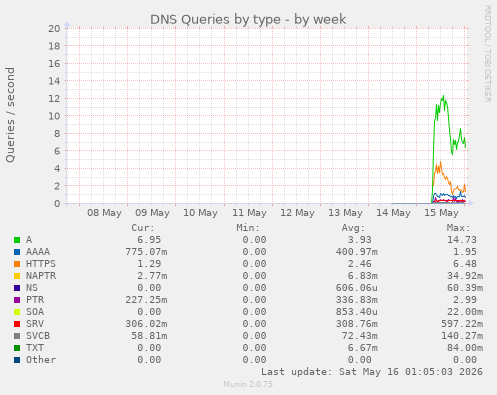This screenshot has width=497, height=395.
Task: Click the dark blue NS legend swatch
Action: [x=17, y=288]
